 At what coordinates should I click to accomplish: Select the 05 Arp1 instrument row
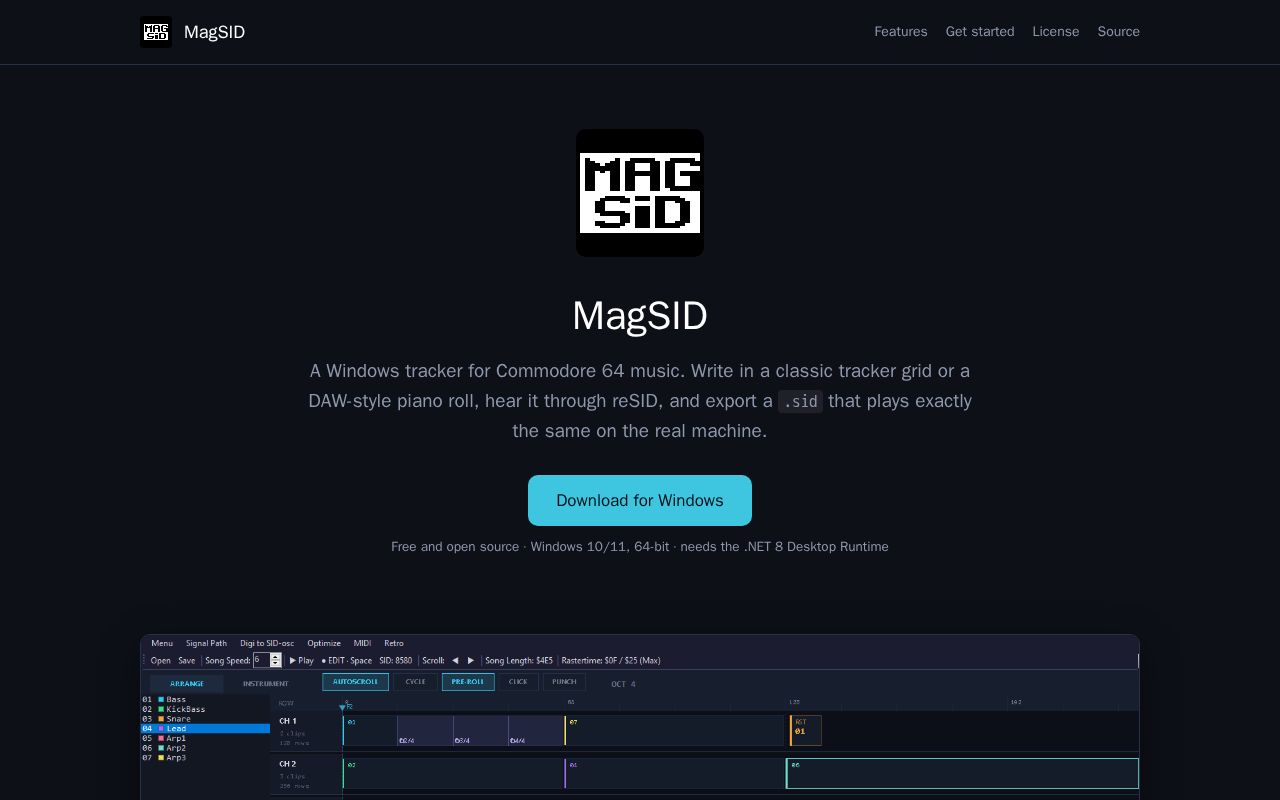205,738
